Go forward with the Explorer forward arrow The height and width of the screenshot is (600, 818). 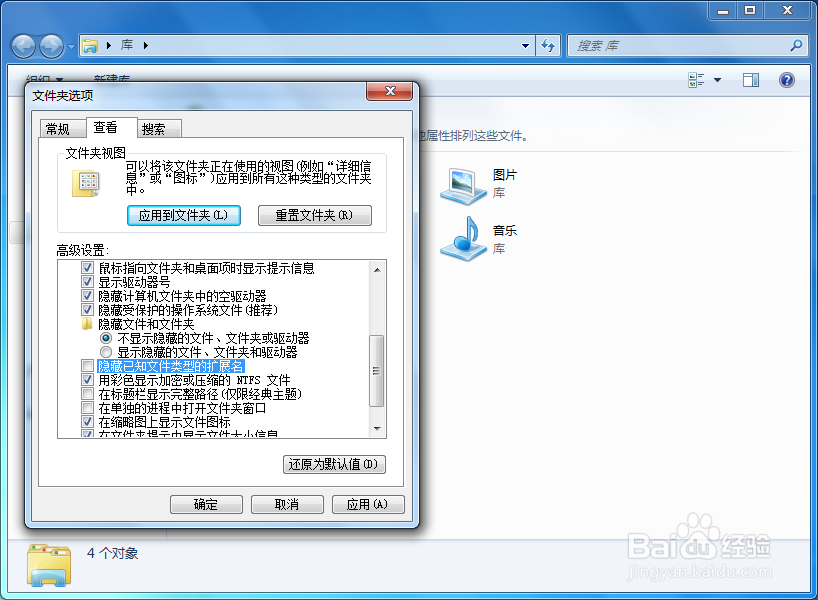tap(51, 46)
